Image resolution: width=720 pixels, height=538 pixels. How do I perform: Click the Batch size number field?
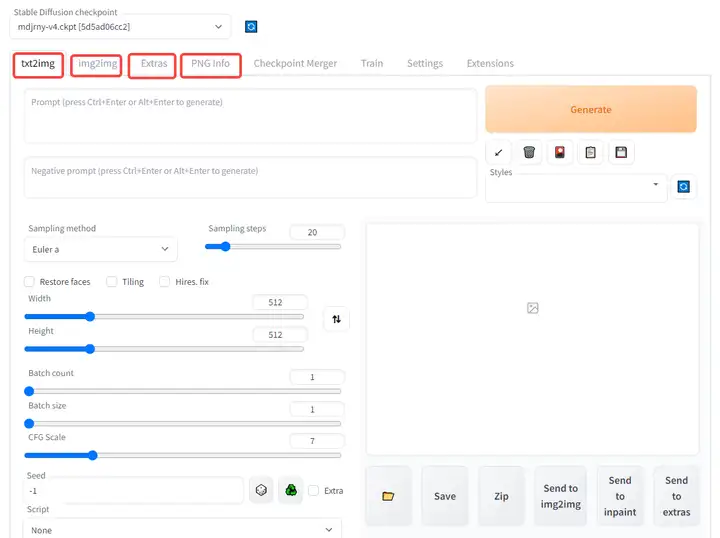pyautogui.click(x=317, y=409)
